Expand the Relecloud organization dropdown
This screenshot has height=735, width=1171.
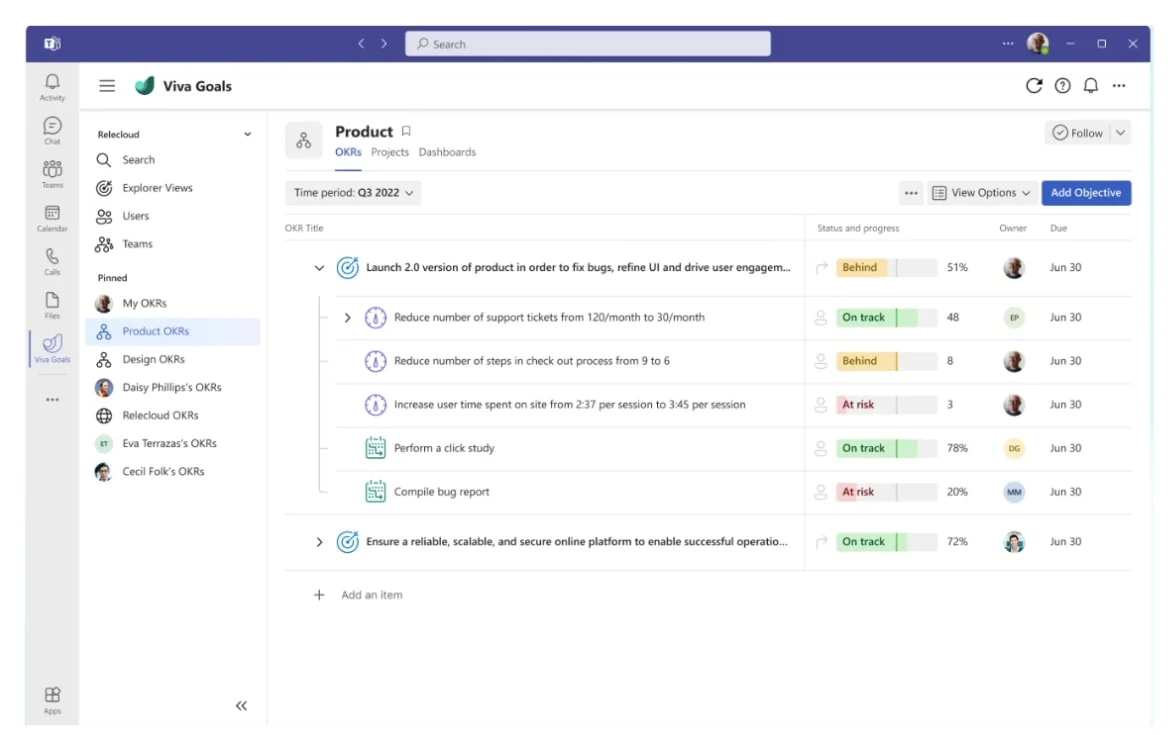pyautogui.click(x=247, y=134)
